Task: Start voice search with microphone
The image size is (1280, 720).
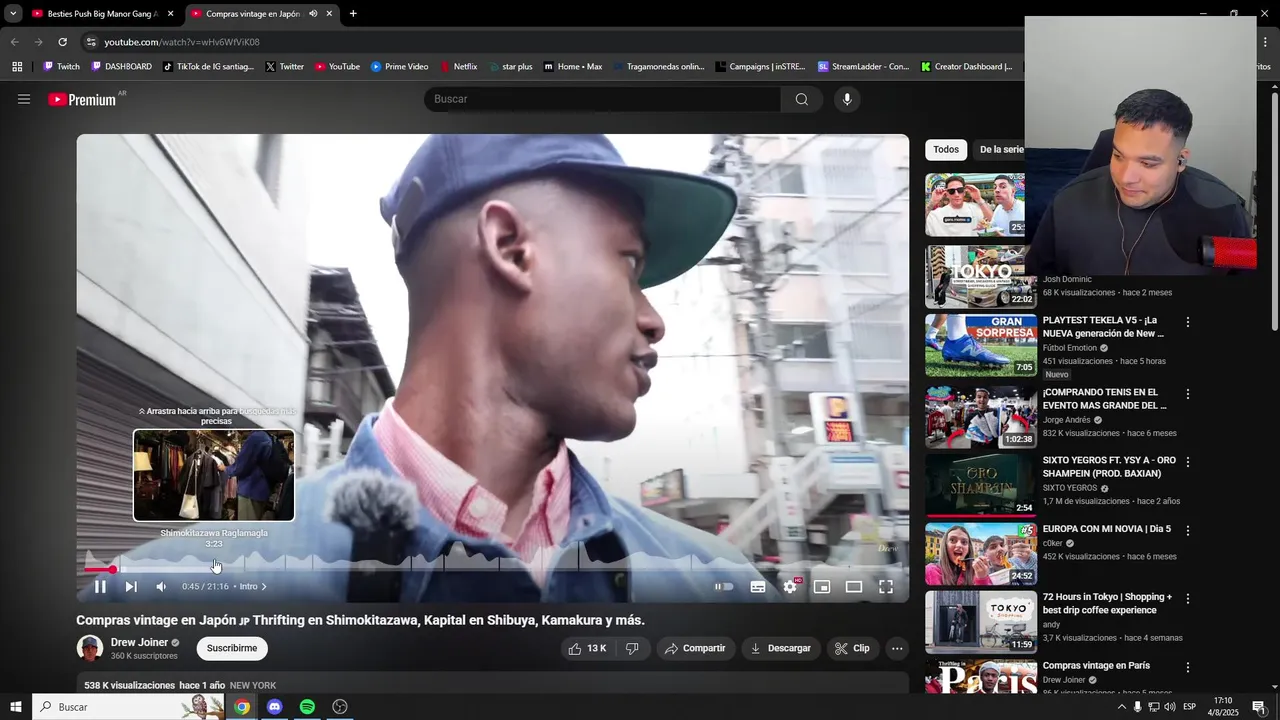Action: pyautogui.click(x=847, y=99)
